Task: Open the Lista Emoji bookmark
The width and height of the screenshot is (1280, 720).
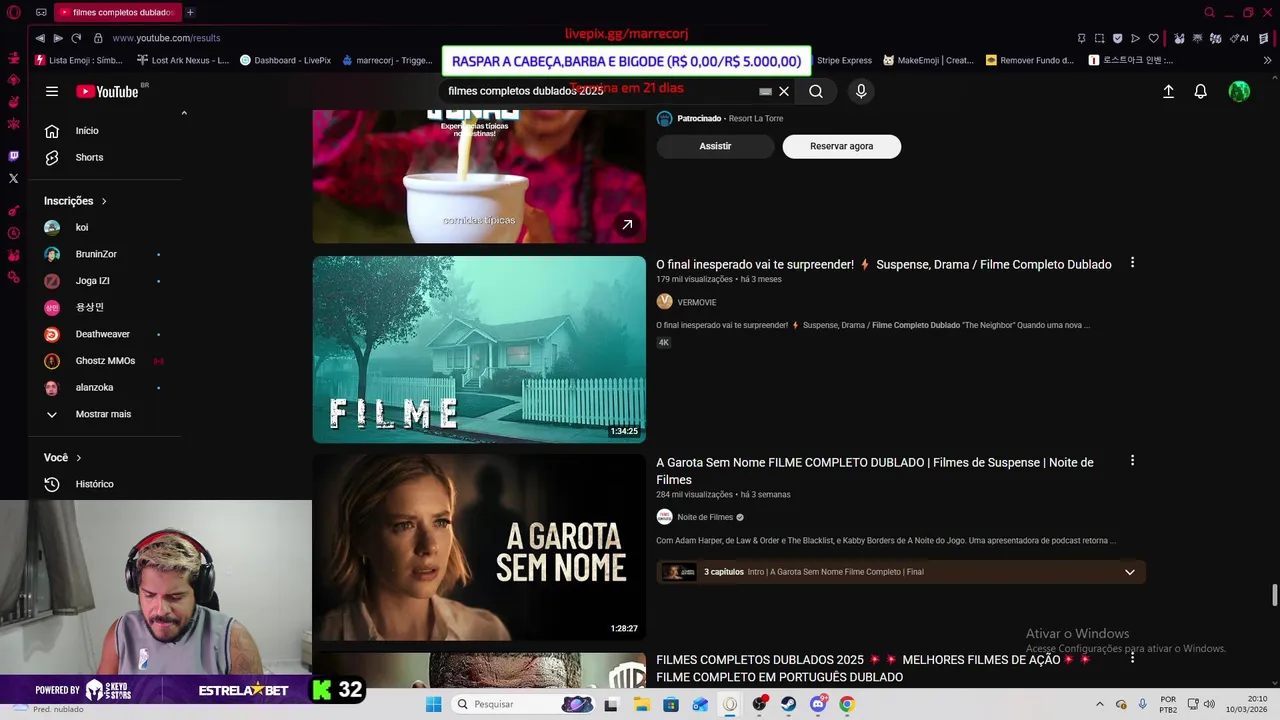Action: 78,60
